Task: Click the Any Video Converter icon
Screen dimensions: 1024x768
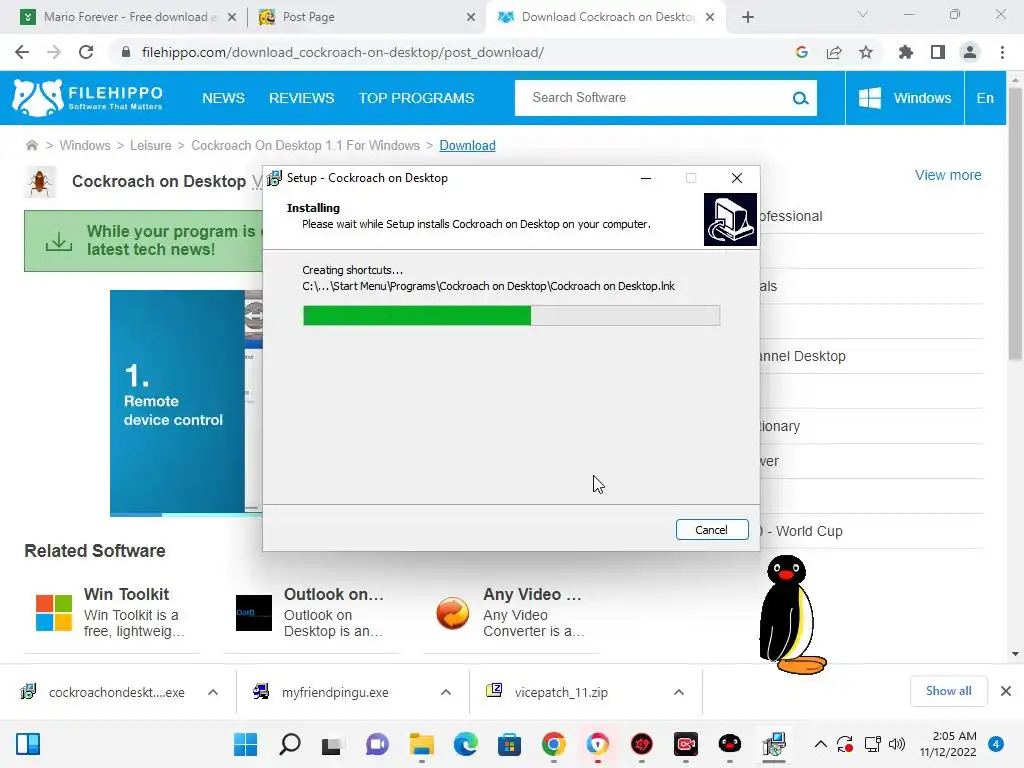Action: 453,613
